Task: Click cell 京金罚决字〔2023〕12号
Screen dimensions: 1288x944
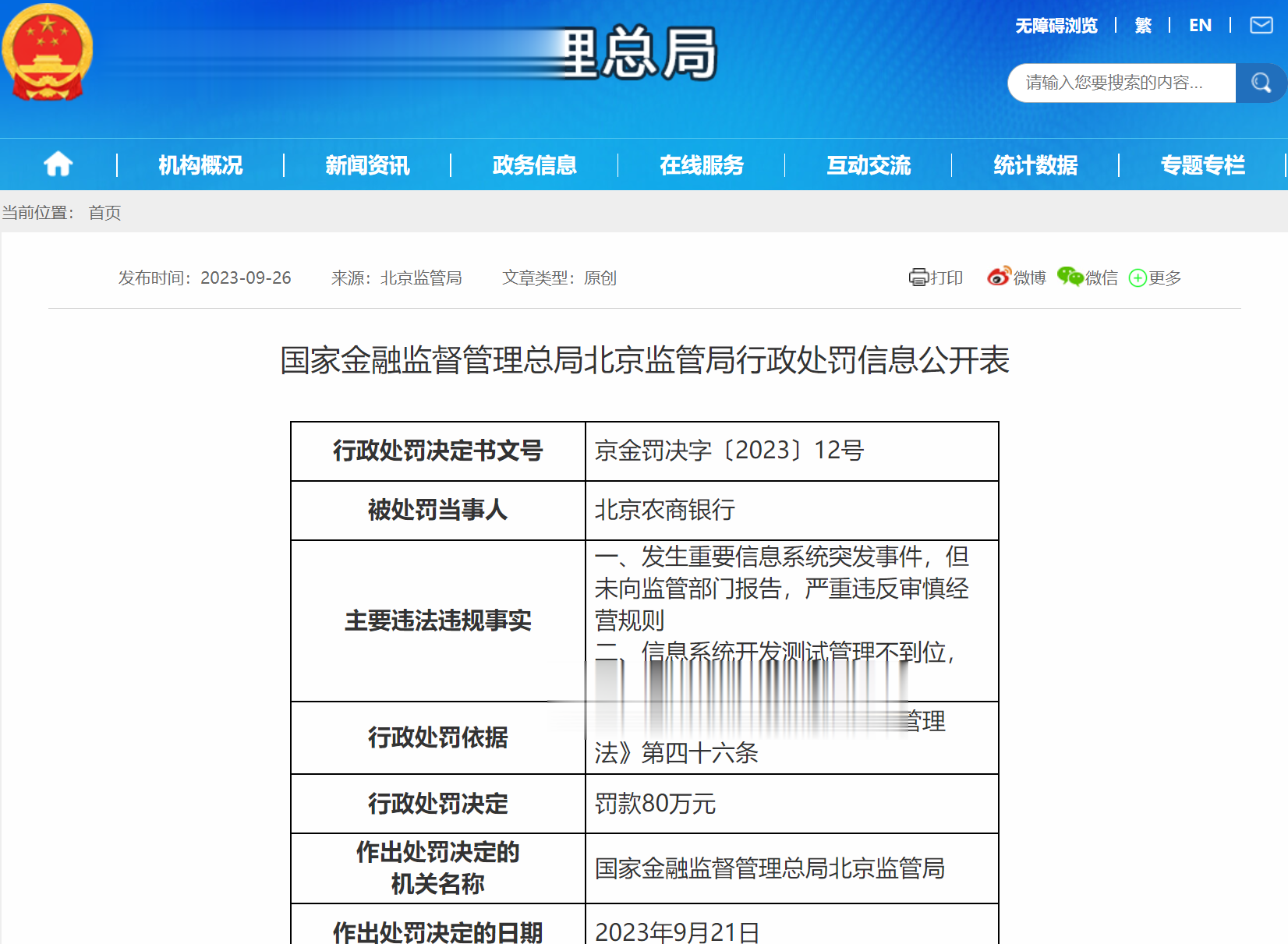Action: tap(791, 451)
